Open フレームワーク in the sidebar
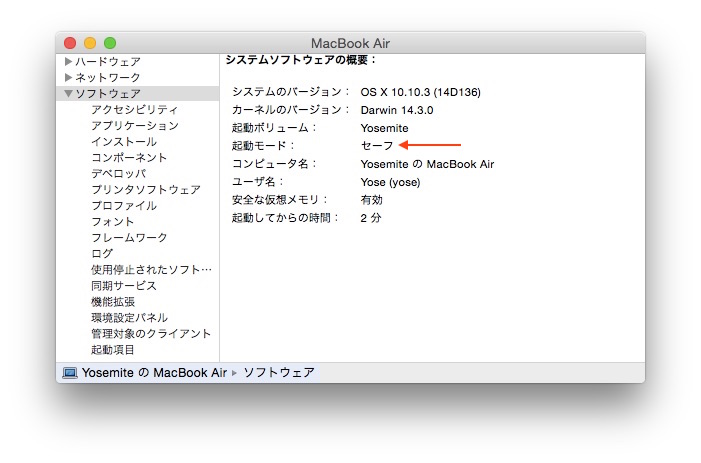The image size is (701, 463). coord(129,237)
